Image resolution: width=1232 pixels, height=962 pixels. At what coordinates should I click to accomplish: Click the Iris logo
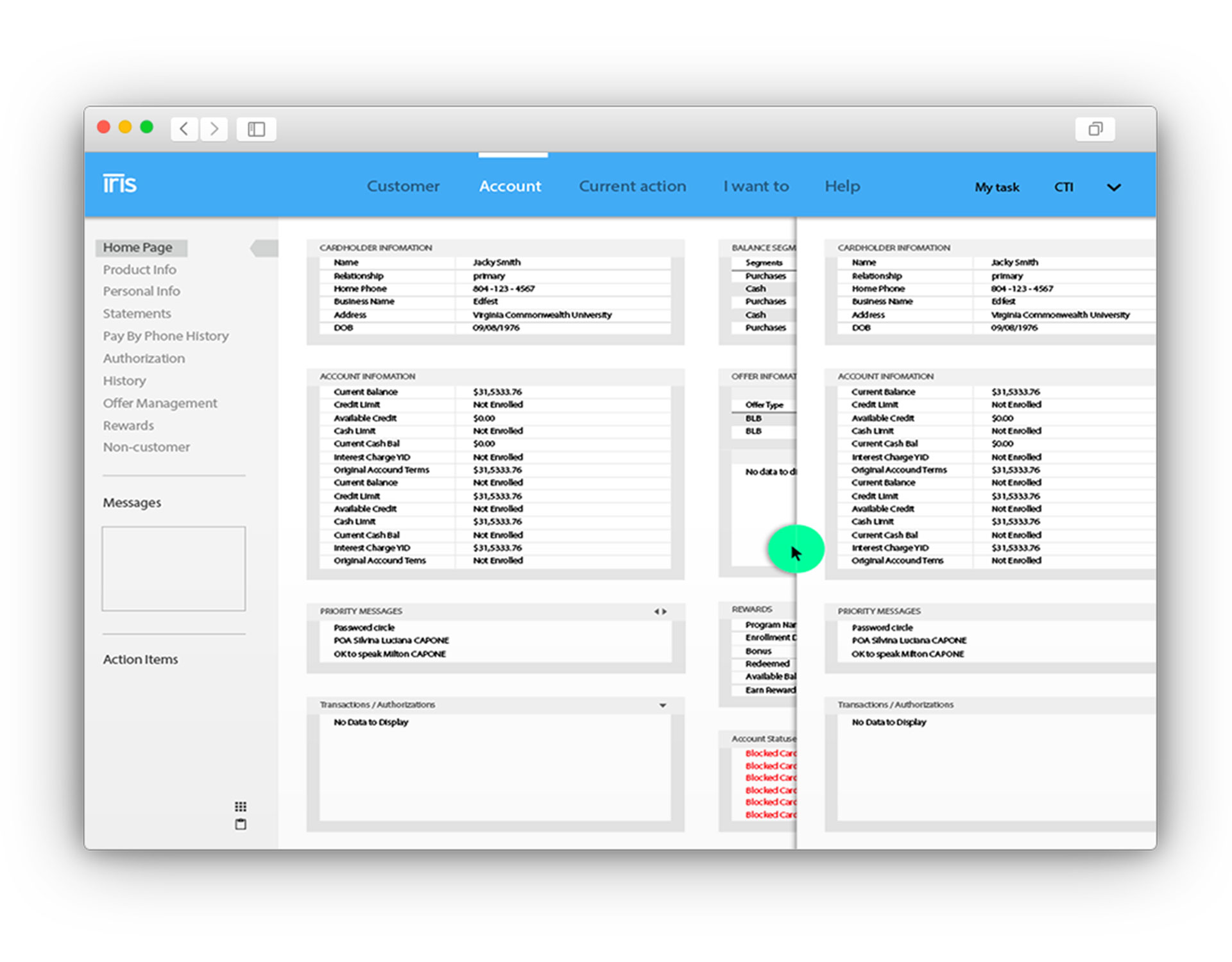pos(120,184)
